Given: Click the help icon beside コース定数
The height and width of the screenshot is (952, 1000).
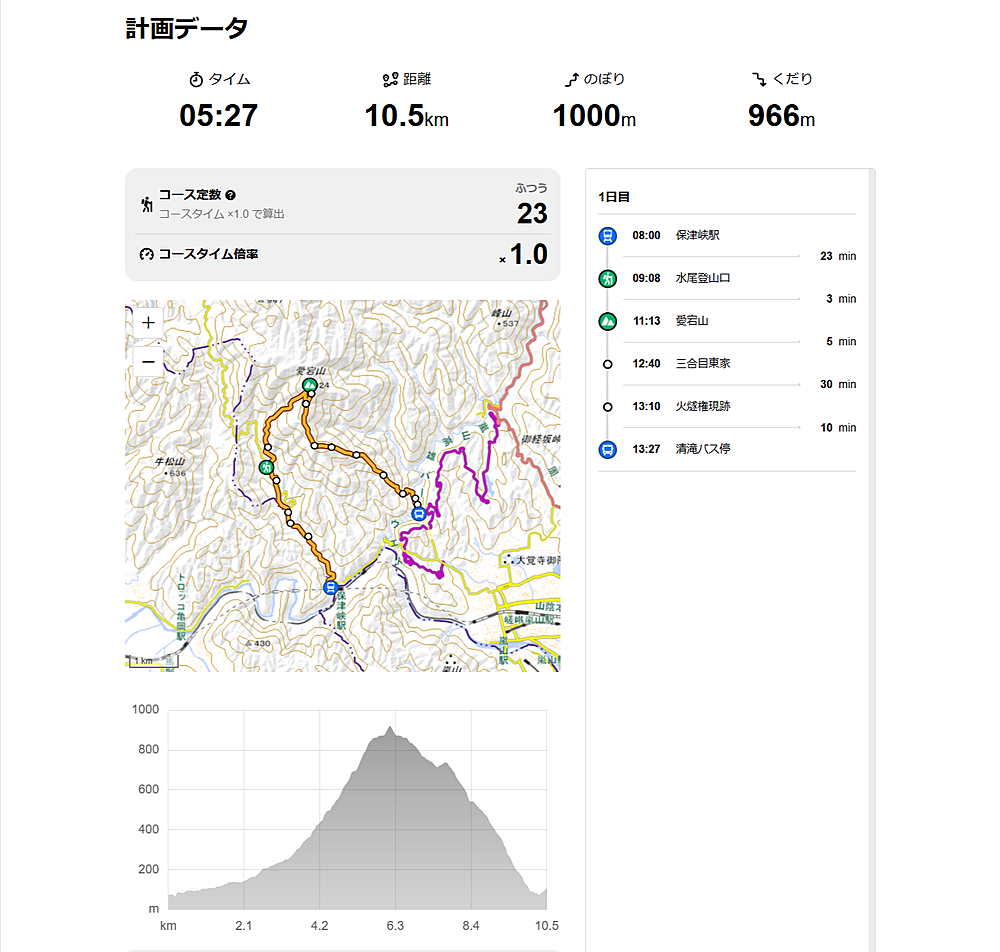Looking at the screenshot, I should [x=231, y=196].
